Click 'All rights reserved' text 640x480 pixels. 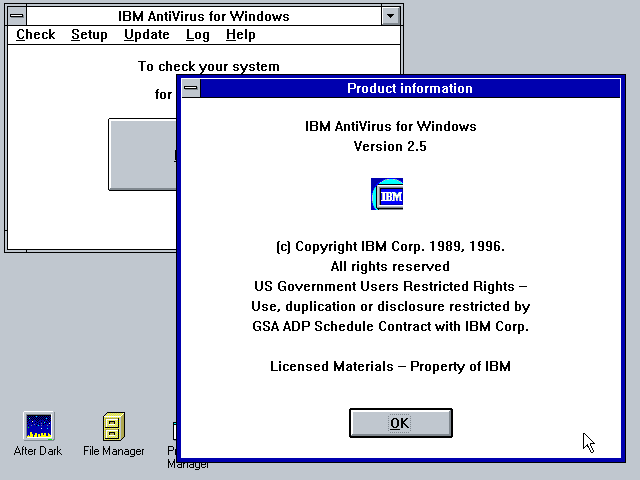pyautogui.click(x=390, y=267)
